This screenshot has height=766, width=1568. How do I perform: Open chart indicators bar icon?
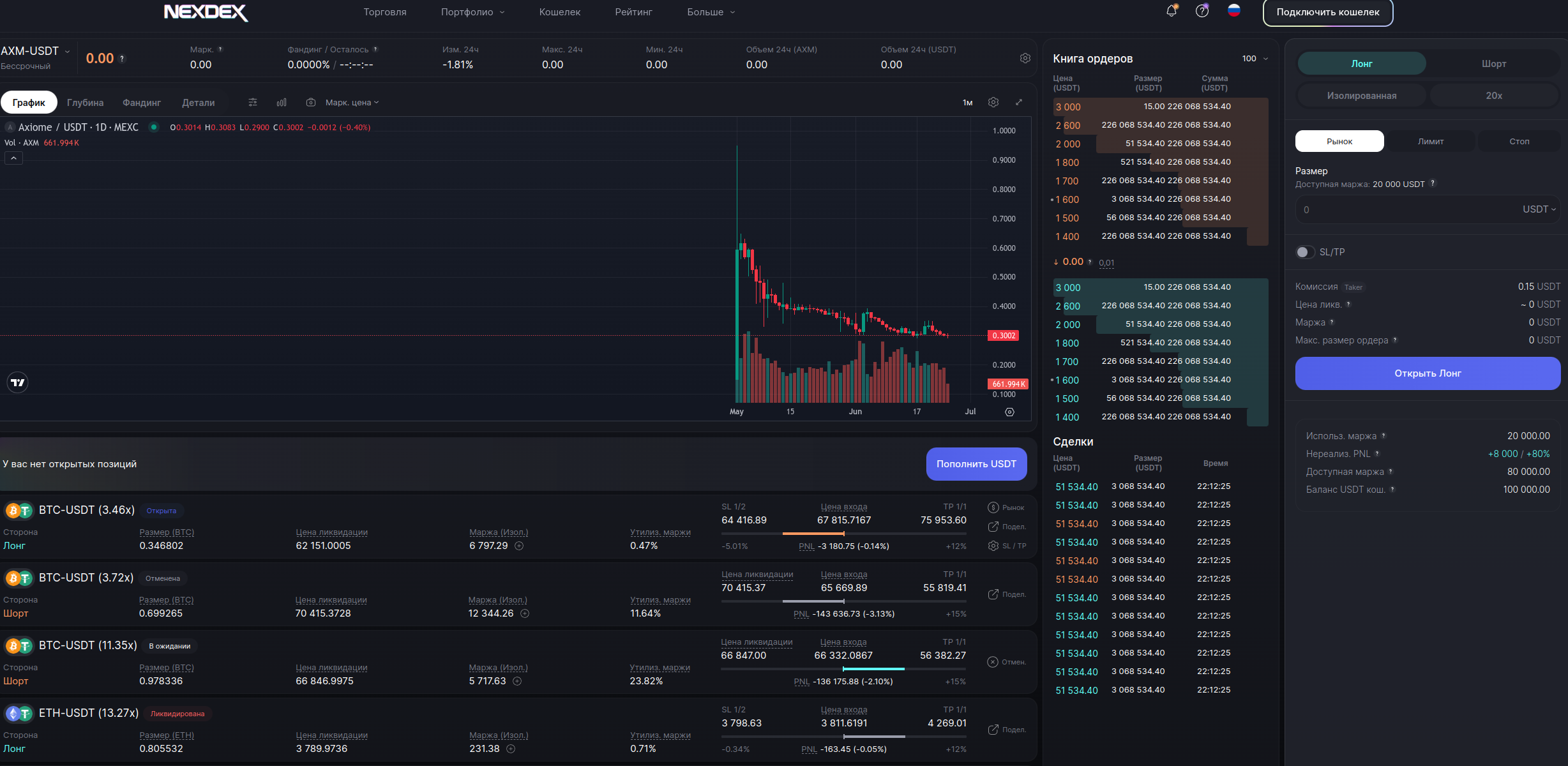pyautogui.click(x=282, y=102)
